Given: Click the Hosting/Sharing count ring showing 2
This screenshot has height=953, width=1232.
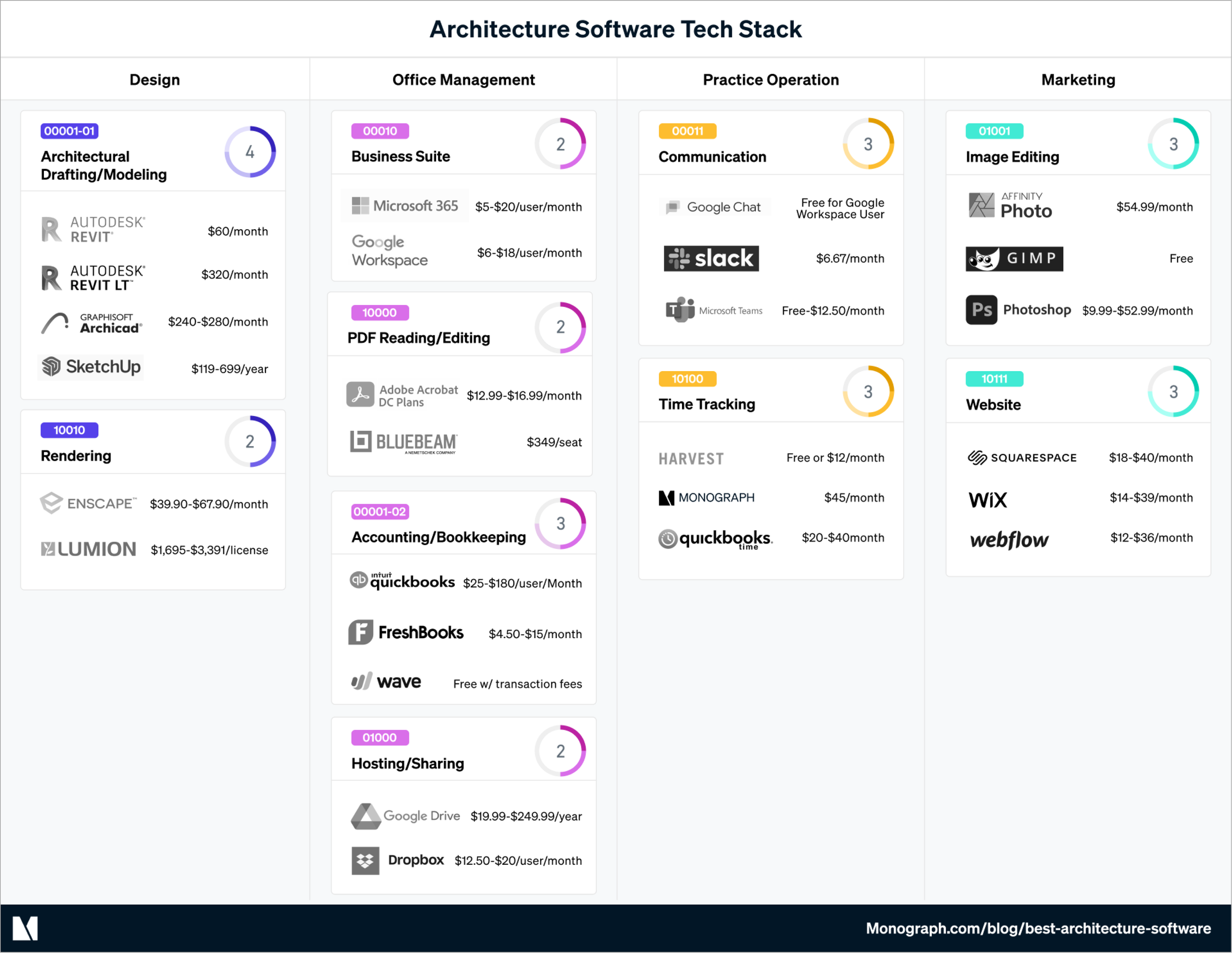Looking at the screenshot, I should [x=560, y=750].
